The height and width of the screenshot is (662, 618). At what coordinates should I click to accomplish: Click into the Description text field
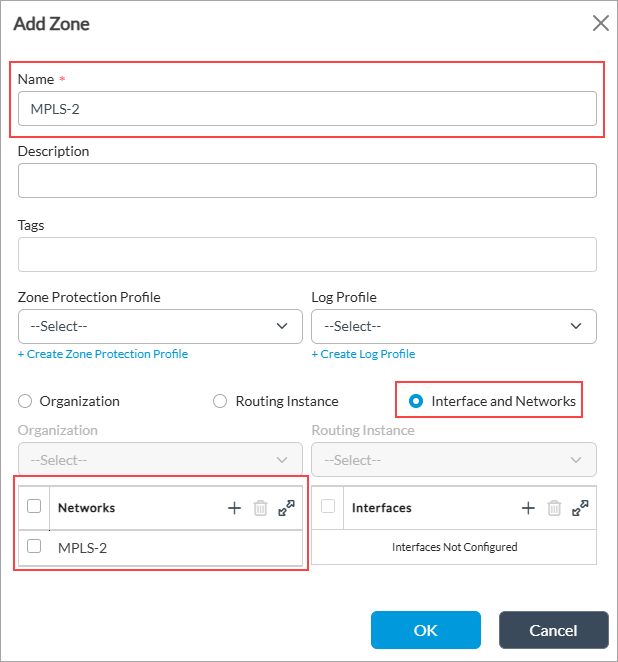(307, 181)
